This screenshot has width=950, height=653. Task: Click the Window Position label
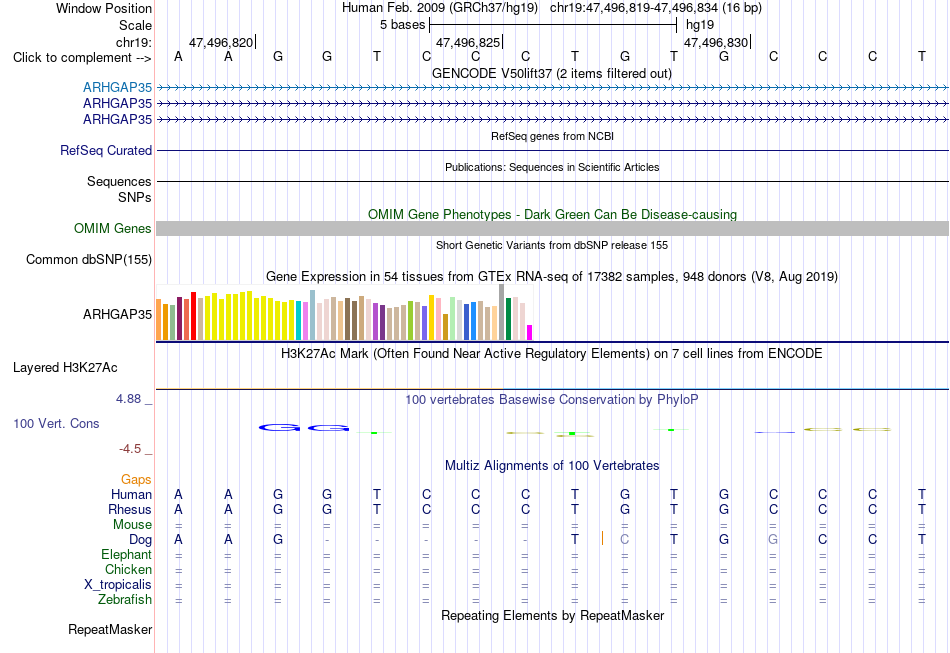pos(104,8)
